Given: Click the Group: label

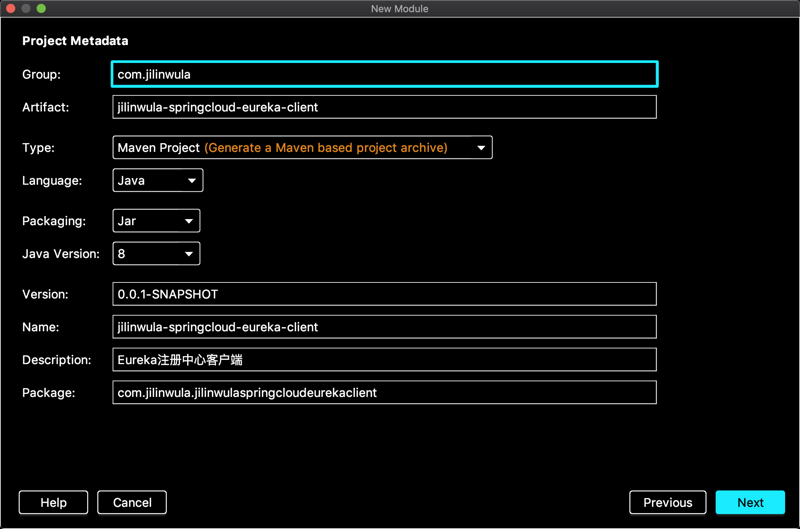Looking at the screenshot, I should click(x=41, y=74).
